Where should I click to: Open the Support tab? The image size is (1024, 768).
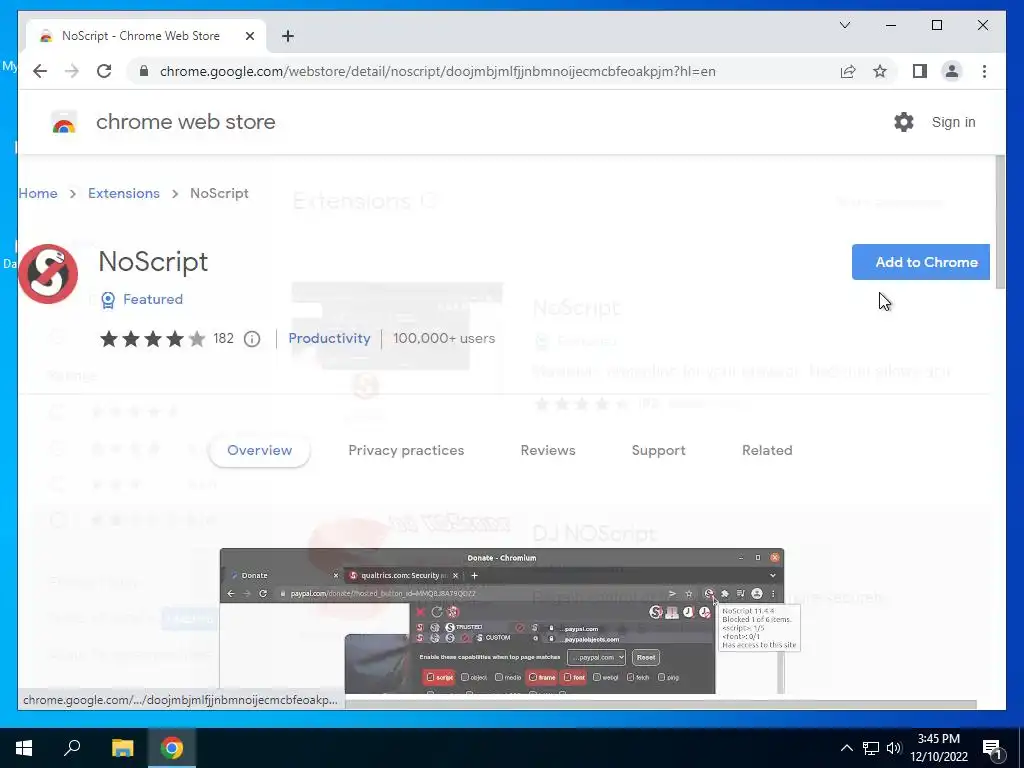pyautogui.click(x=658, y=450)
